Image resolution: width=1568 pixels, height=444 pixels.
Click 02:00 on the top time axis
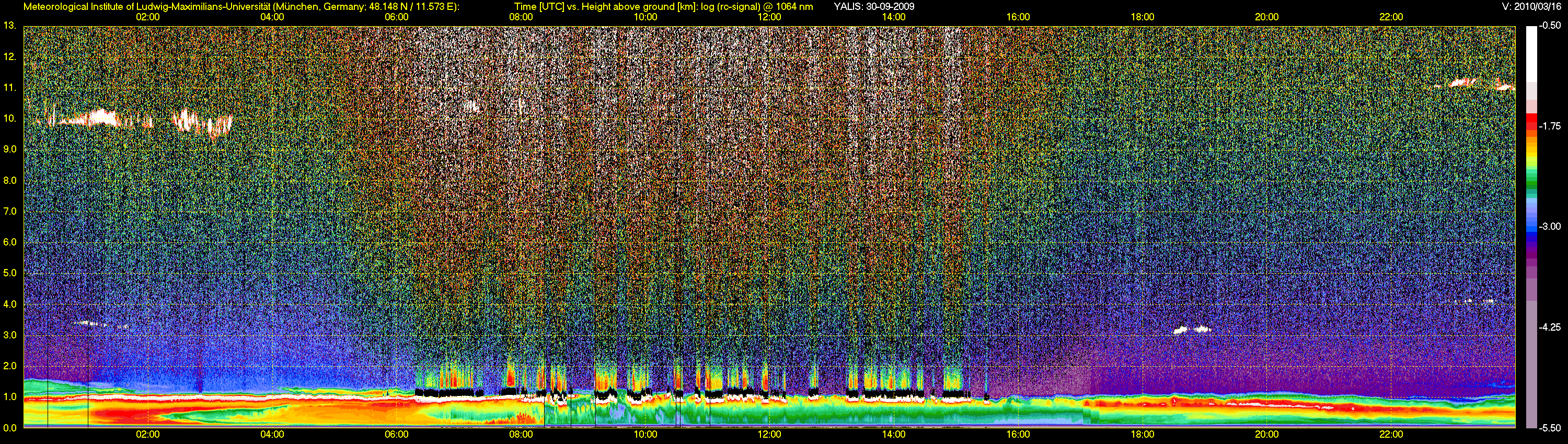148,17
